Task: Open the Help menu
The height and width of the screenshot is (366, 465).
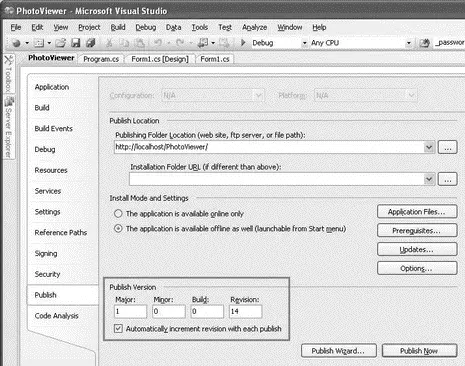Action: point(319,27)
